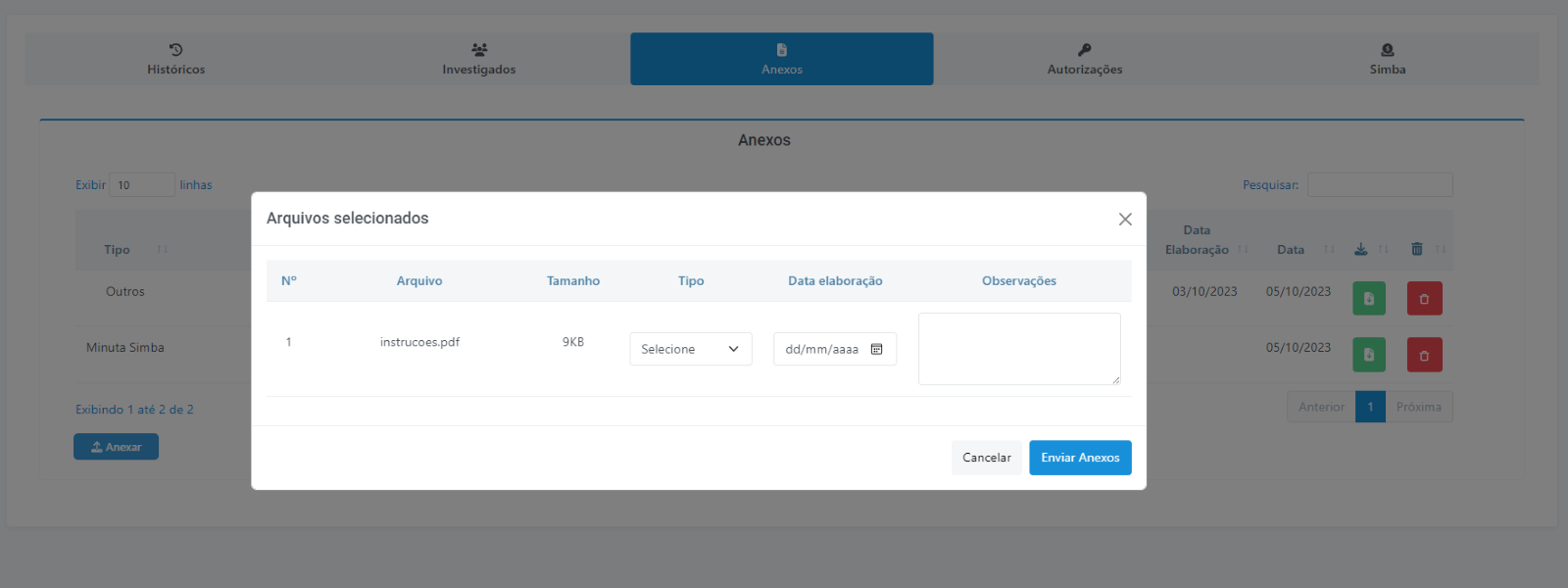Go to Próxima page

[x=1419, y=407]
